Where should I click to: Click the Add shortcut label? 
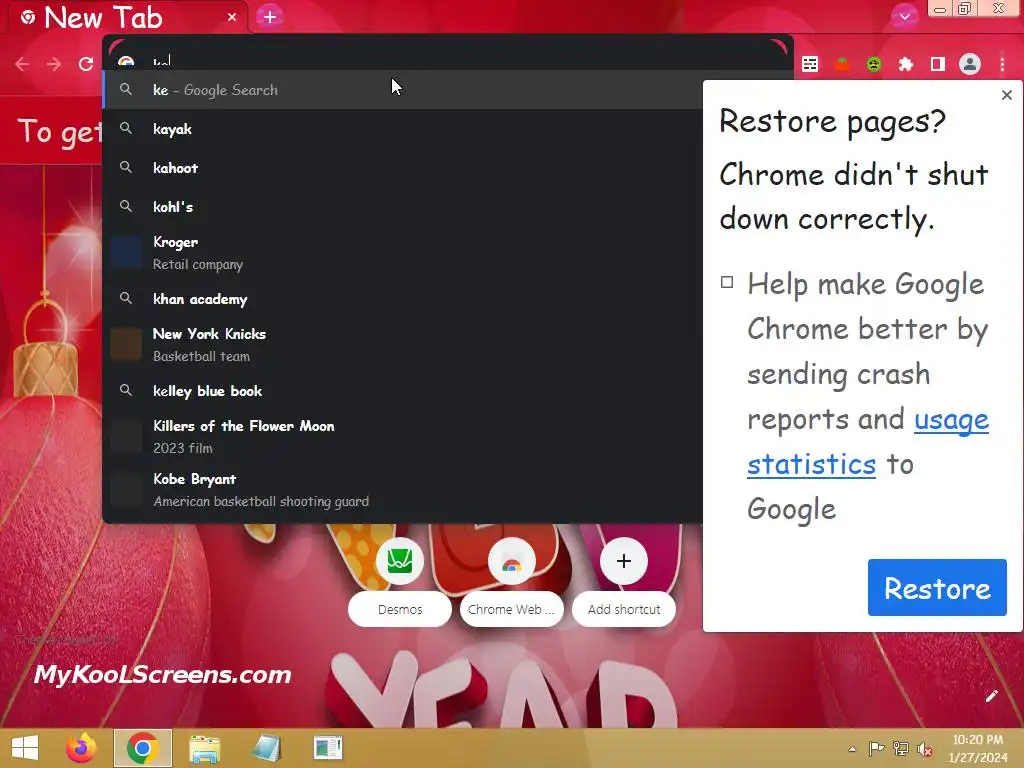(x=624, y=609)
